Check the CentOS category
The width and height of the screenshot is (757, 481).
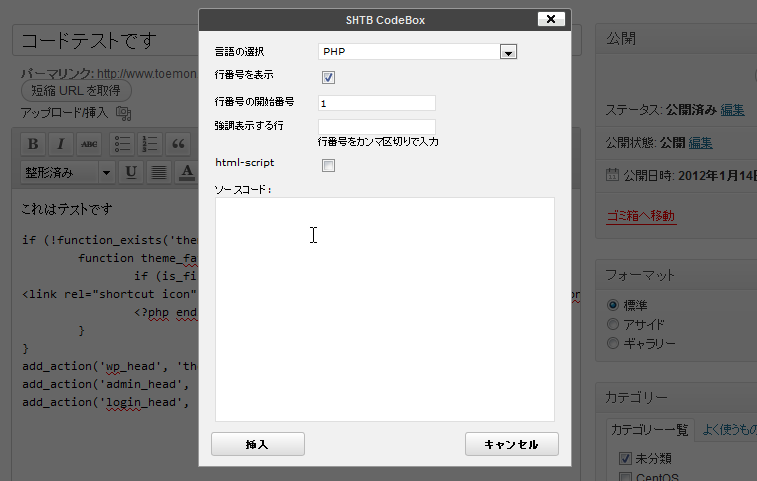625,477
